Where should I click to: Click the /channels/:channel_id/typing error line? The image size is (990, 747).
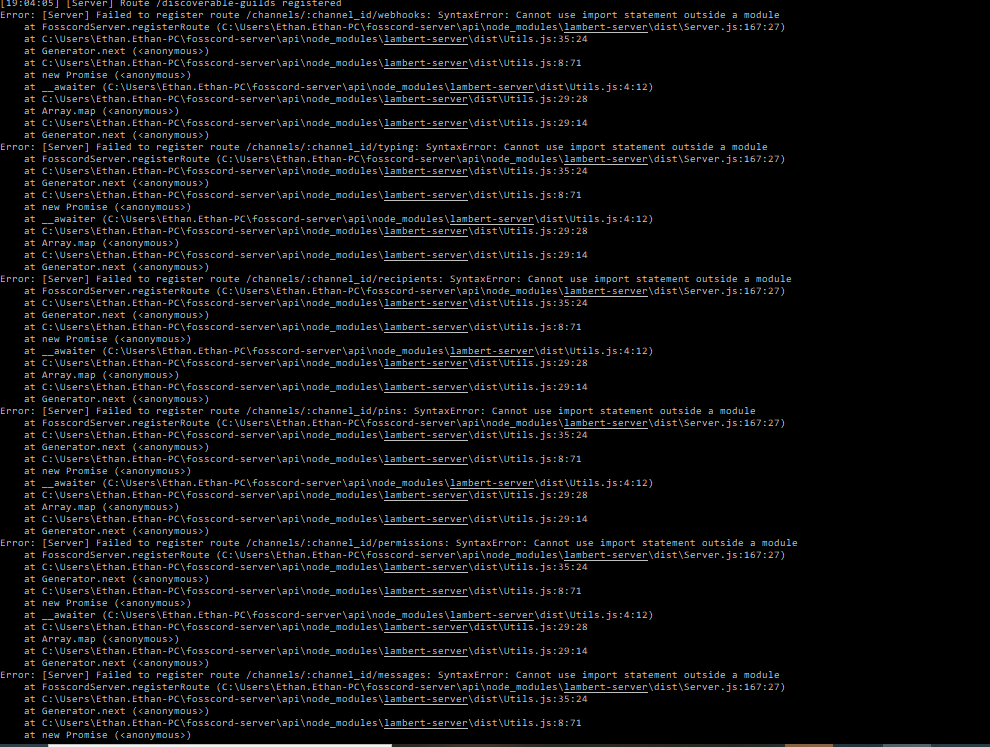point(384,147)
